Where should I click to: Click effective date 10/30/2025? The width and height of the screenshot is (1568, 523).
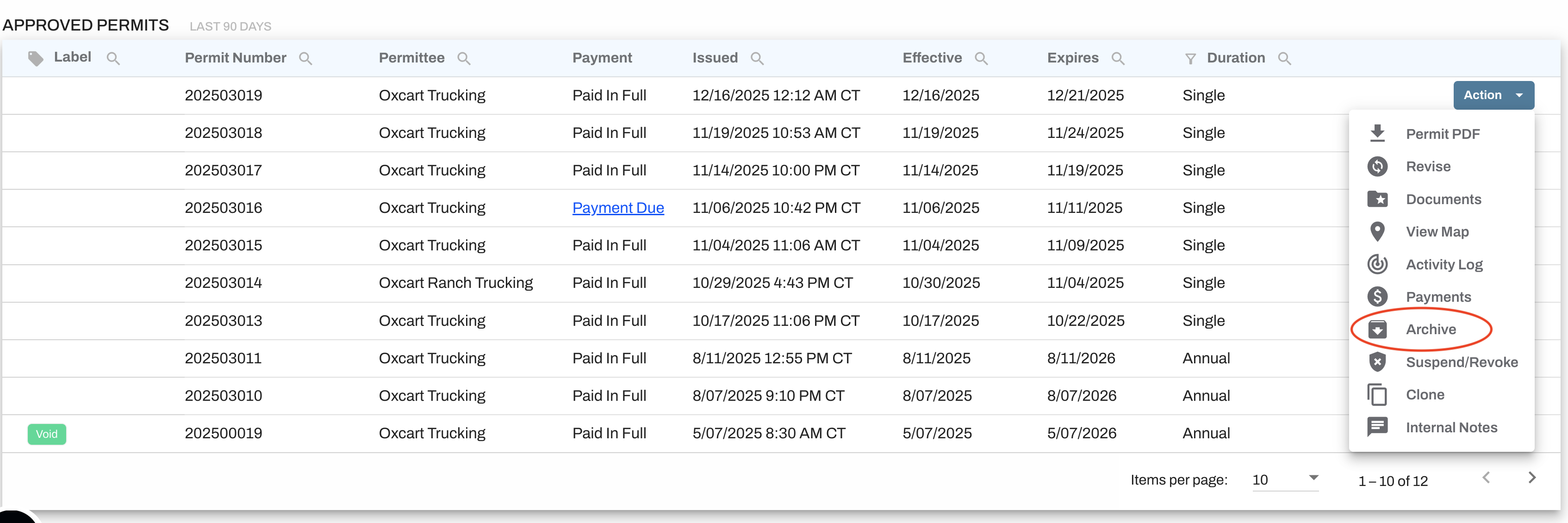(941, 283)
